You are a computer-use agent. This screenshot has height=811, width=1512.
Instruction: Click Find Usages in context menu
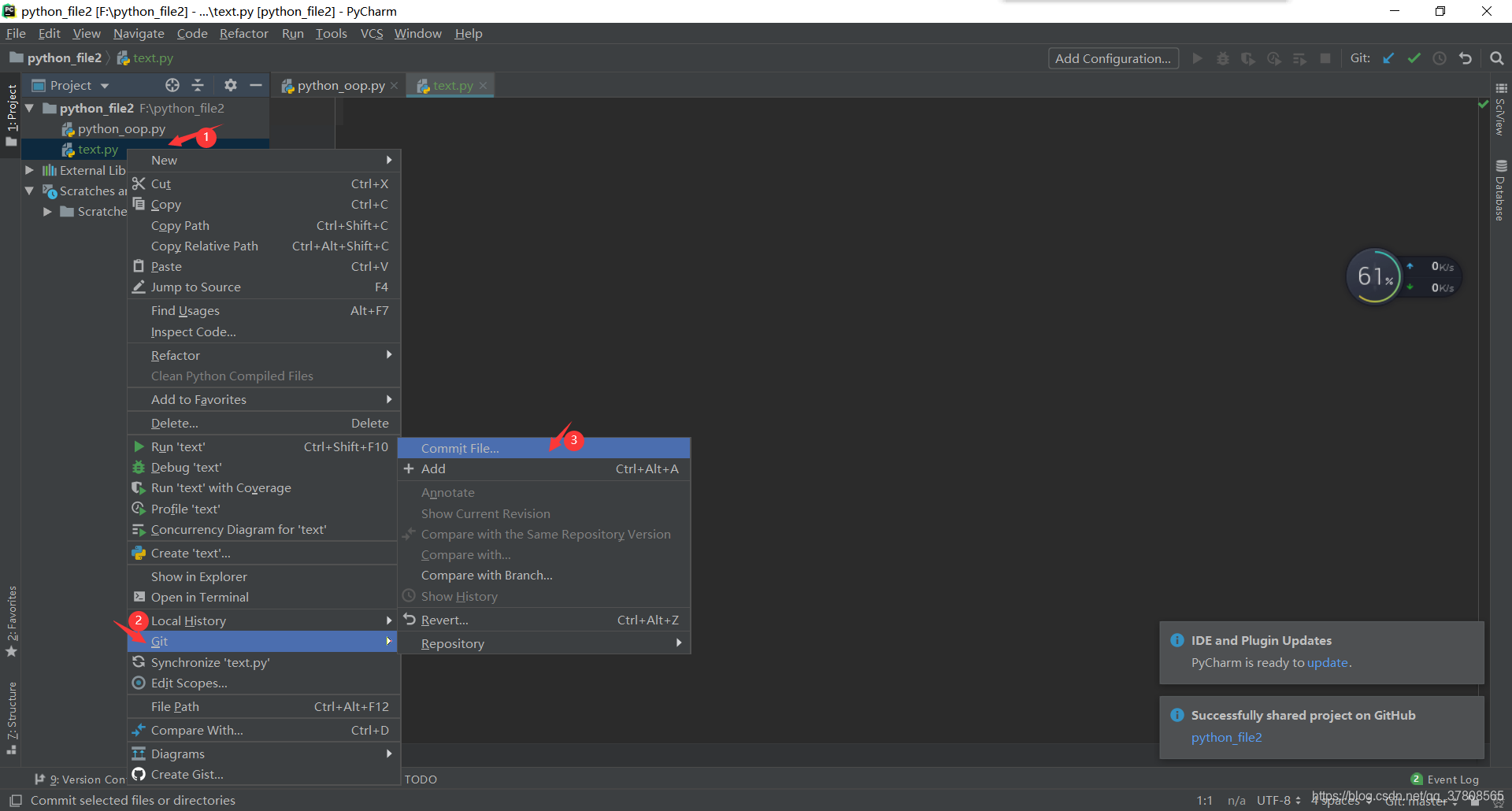pos(264,310)
